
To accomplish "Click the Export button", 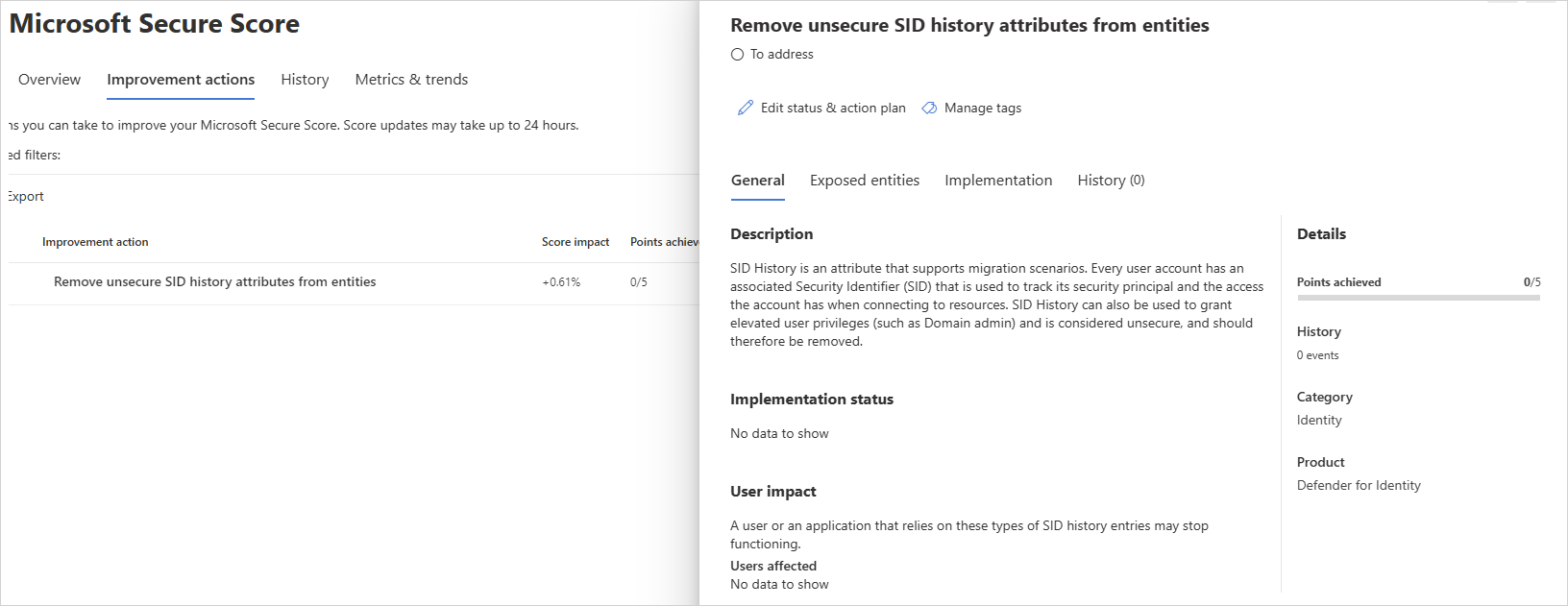I will pos(26,197).
